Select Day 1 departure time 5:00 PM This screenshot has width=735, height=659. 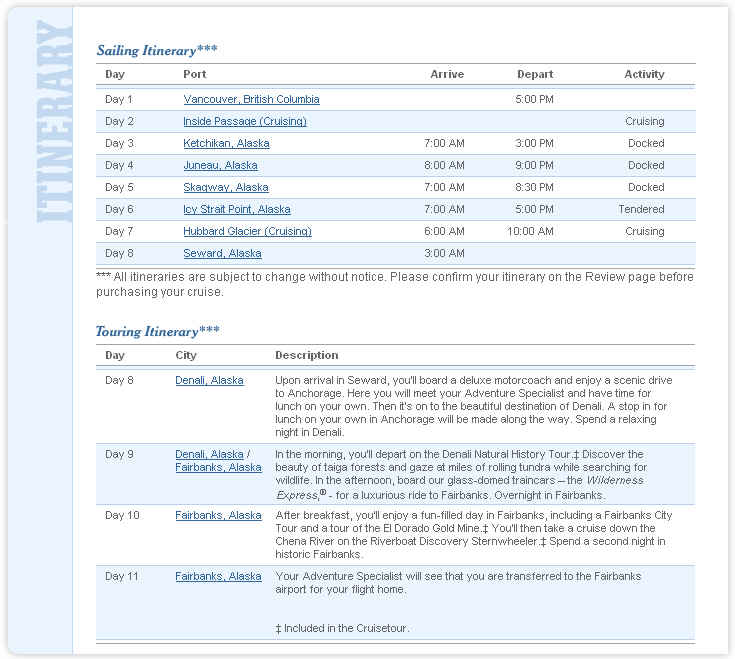(x=534, y=99)
